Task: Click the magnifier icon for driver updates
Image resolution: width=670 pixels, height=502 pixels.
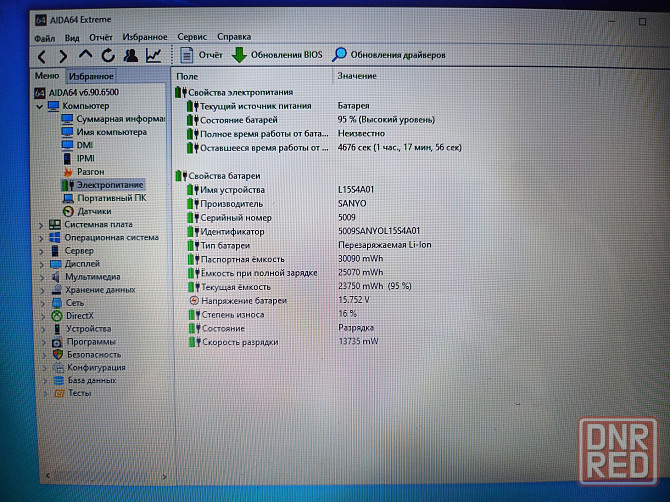Action: coord(340,54)
